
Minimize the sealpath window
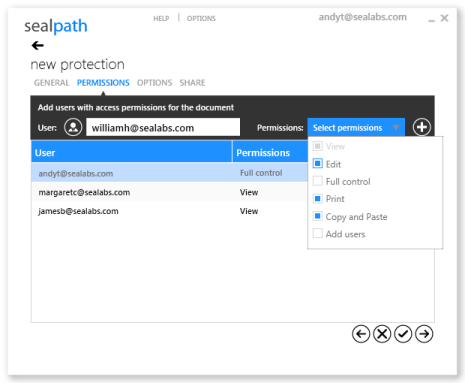[432, 20]
